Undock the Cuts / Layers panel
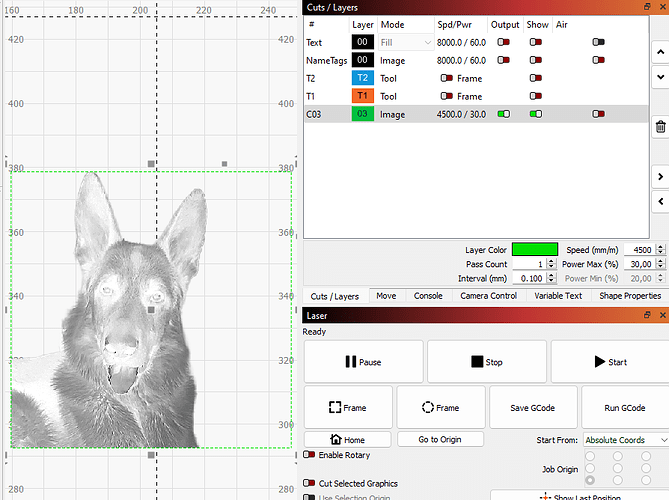The width and height of the screenshot is (669, 500). [x=647, y=6]
